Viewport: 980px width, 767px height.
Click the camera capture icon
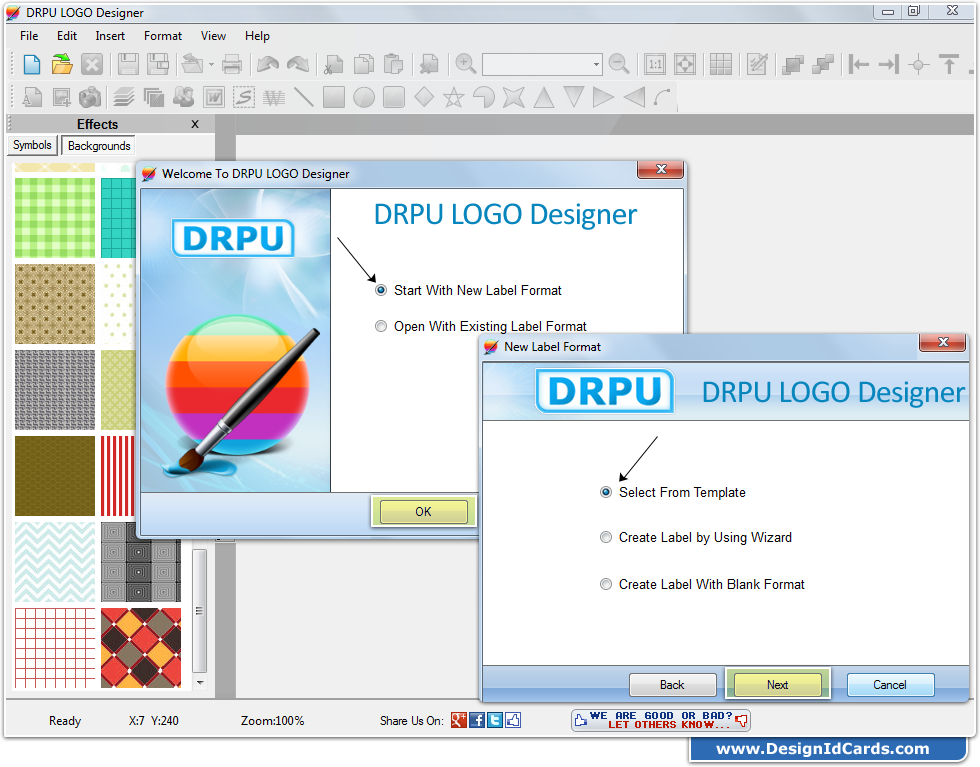tap(91, 98)
